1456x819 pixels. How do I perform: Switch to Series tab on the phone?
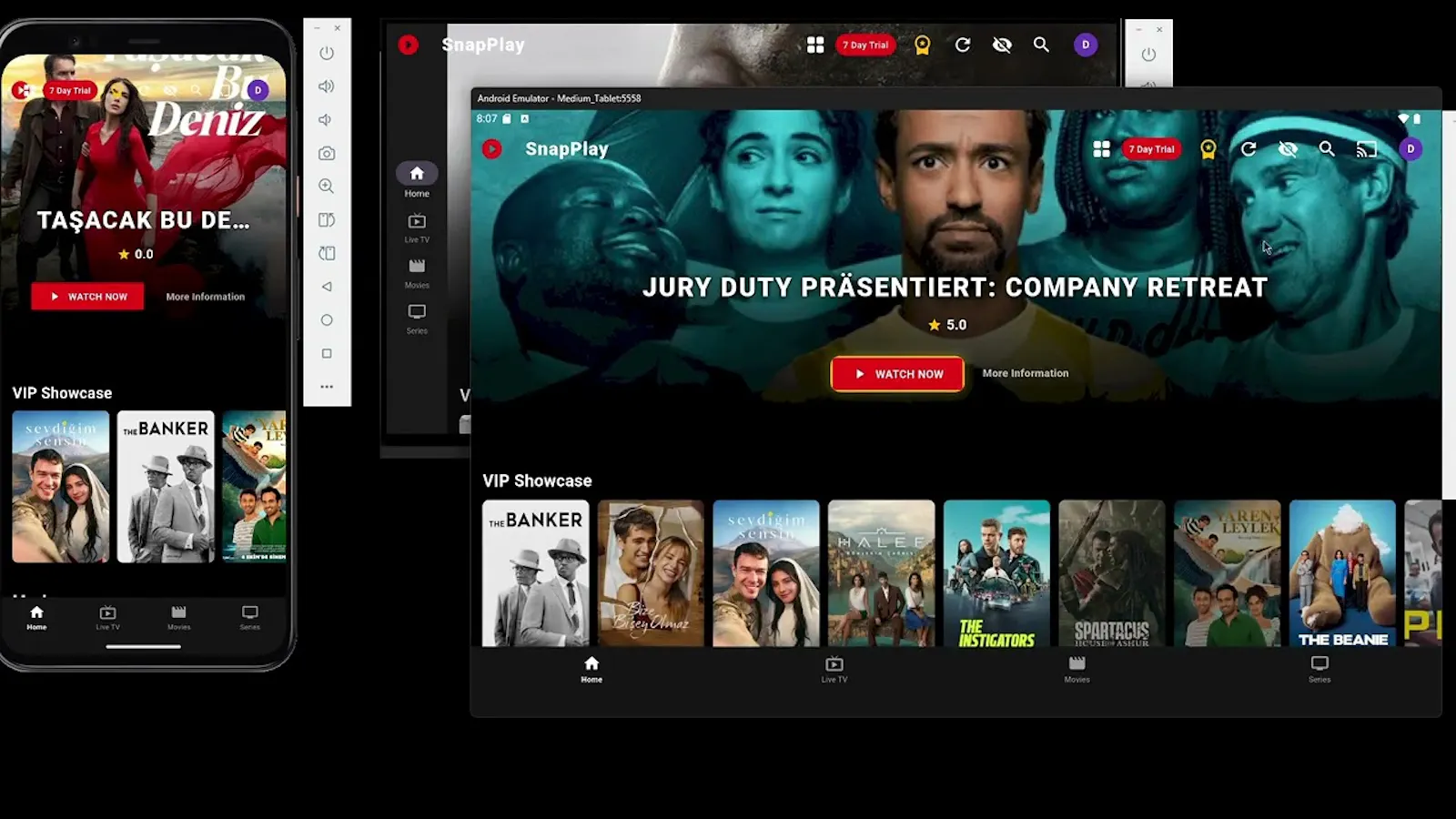(250, 618)
